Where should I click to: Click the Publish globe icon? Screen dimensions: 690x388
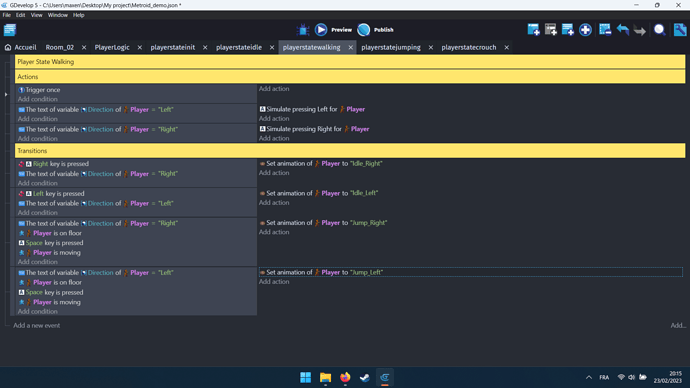click(x=363, y=29)
